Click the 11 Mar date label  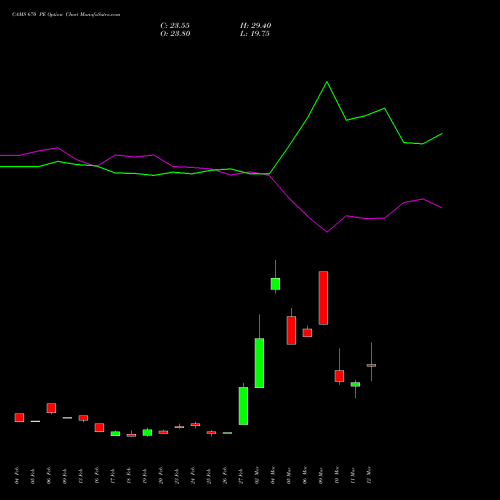click(x=353, y=476)
